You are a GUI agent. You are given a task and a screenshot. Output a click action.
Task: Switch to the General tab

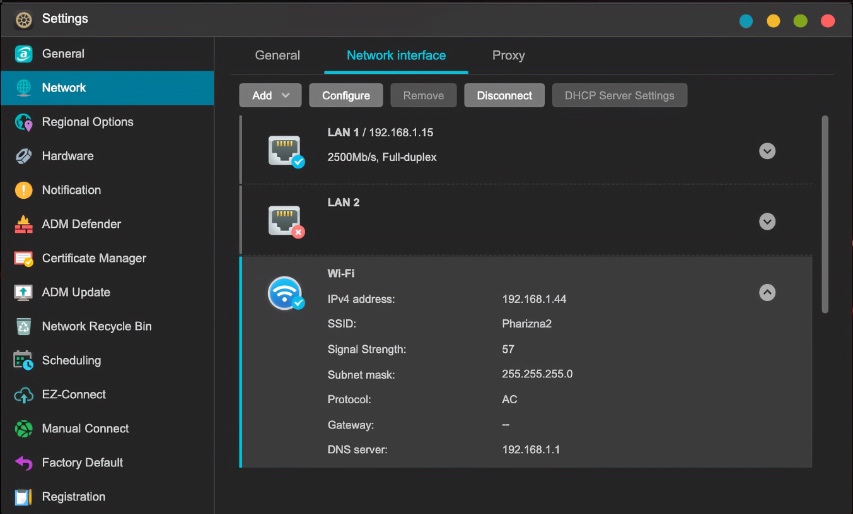coord(277,55)
